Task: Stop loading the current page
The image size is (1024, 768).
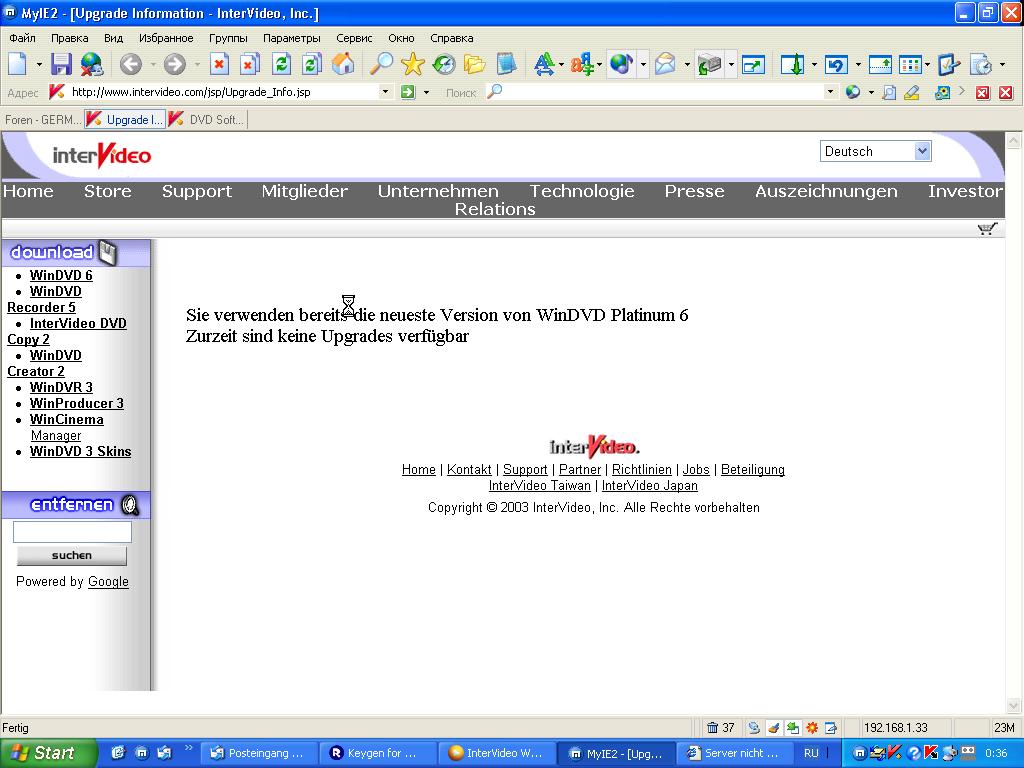Action: point(219,64)
